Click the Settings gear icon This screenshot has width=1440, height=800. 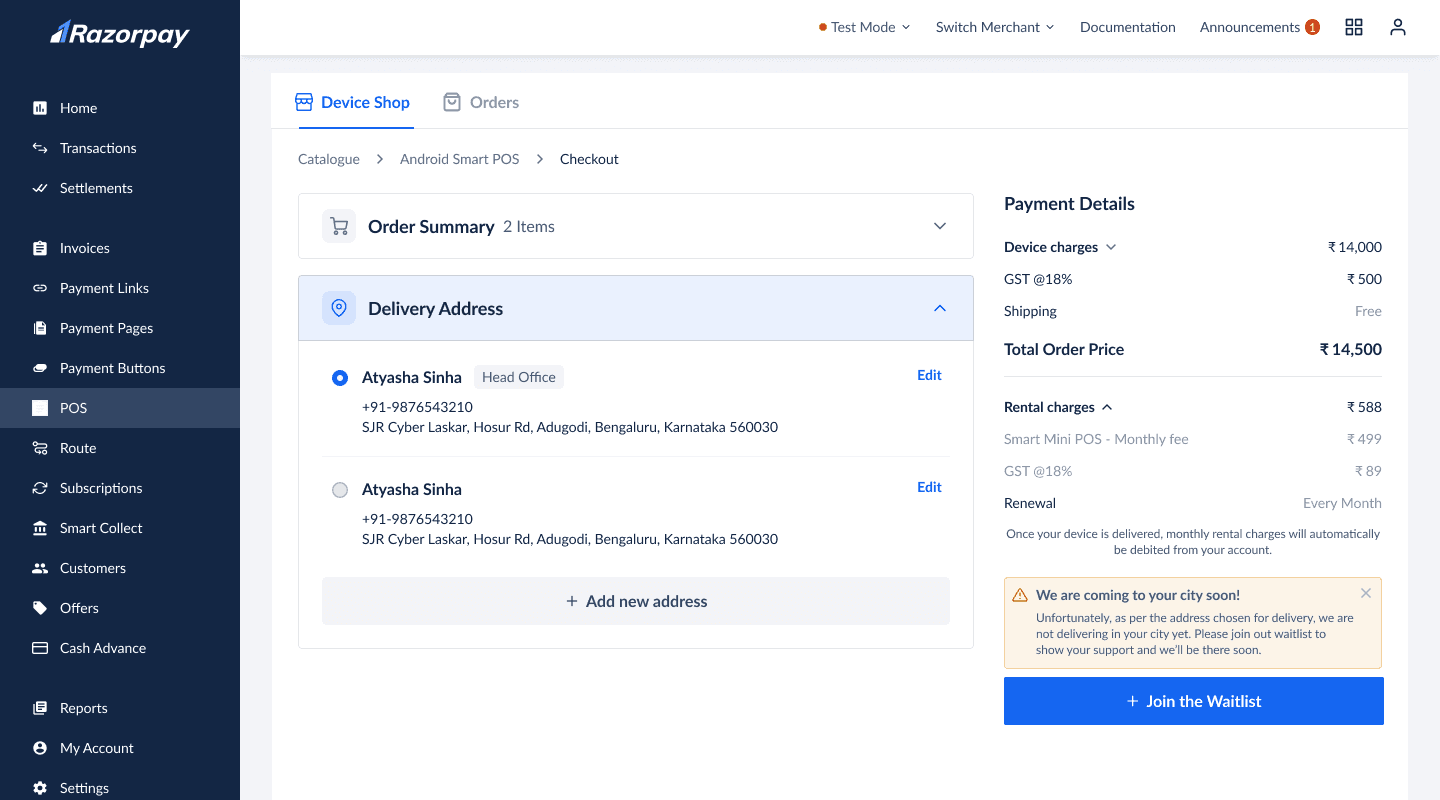coord(40,788)
